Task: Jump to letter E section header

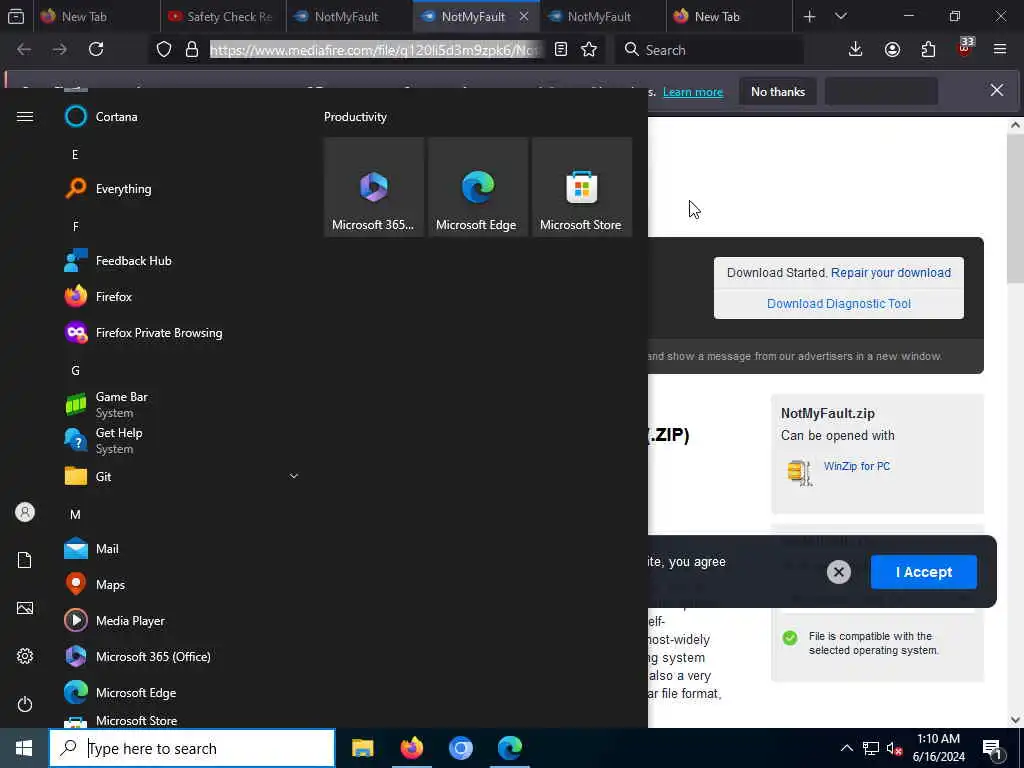Action: (x=75, y=154)
